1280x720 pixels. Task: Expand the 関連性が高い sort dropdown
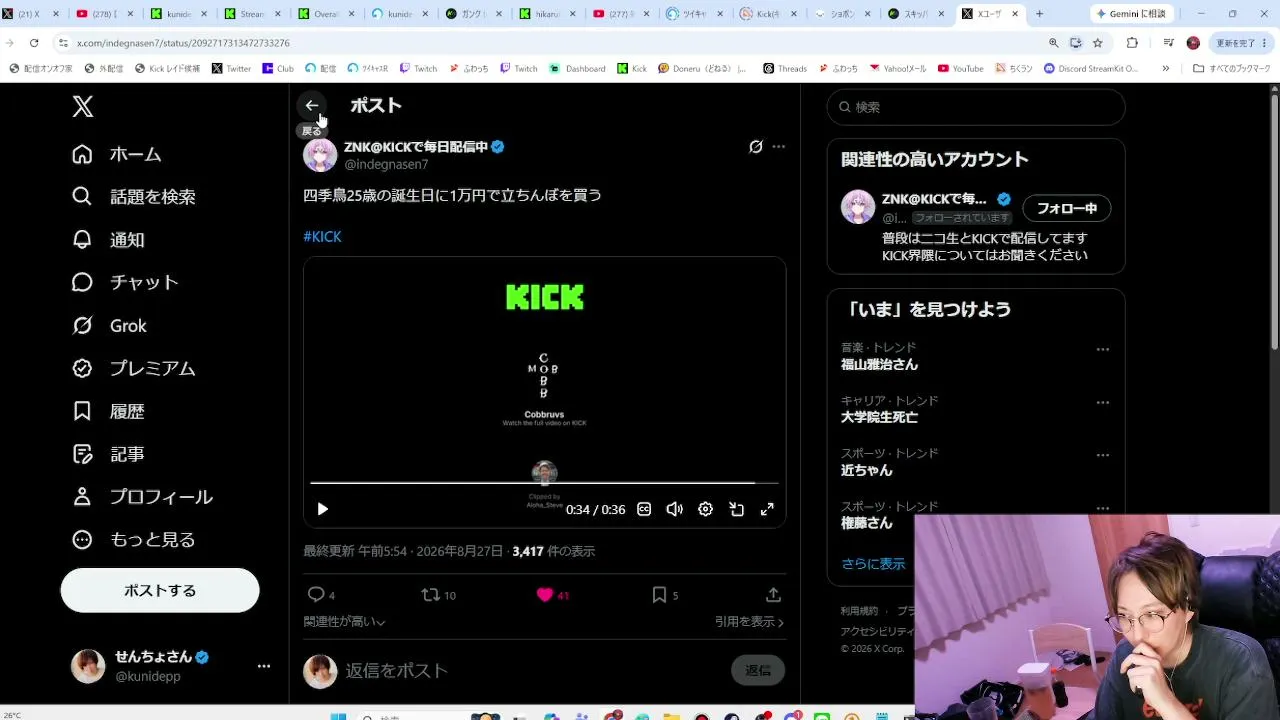pos(345,622)
